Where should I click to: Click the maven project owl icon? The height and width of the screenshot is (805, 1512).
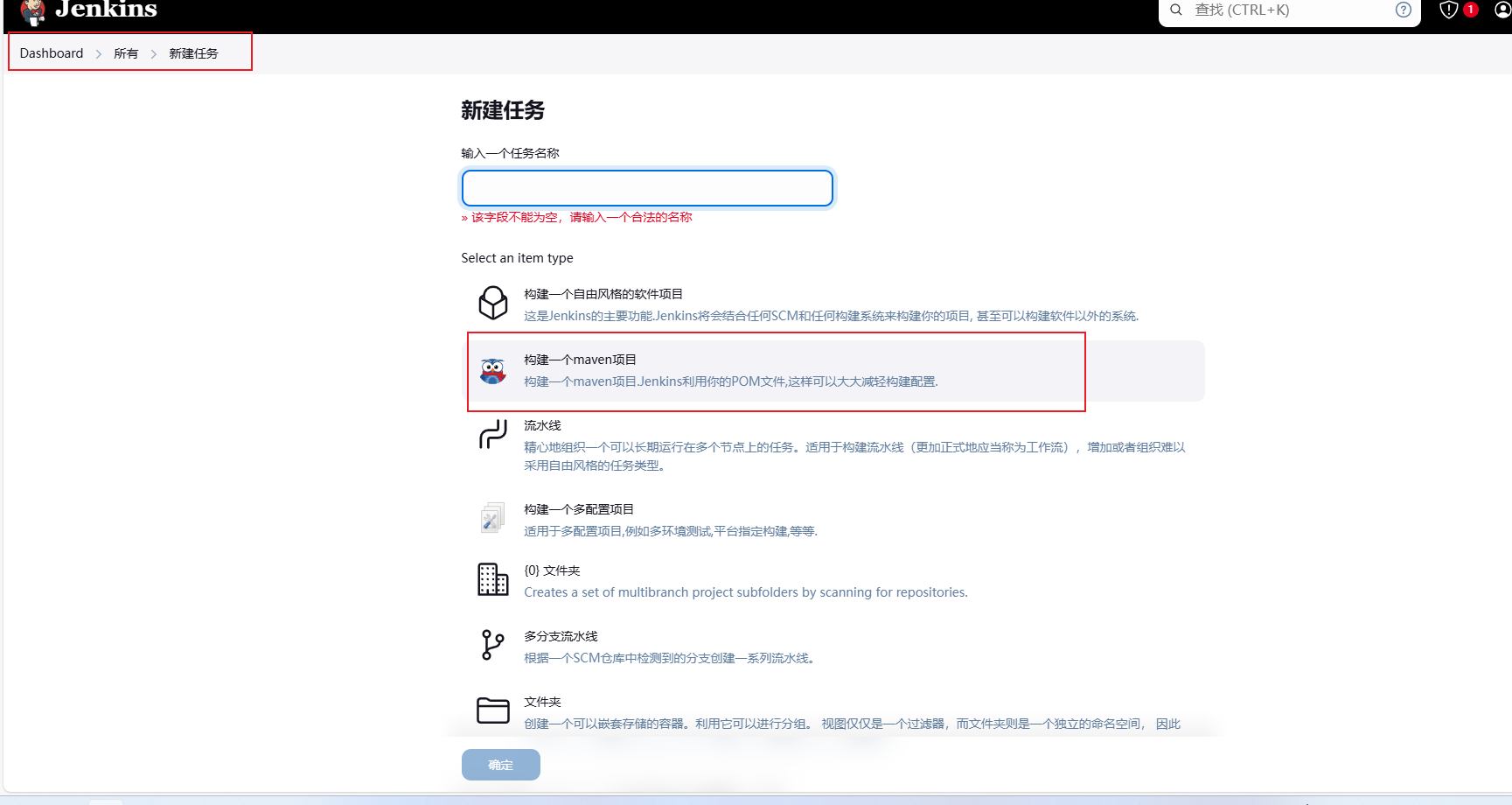pos(493,371)
